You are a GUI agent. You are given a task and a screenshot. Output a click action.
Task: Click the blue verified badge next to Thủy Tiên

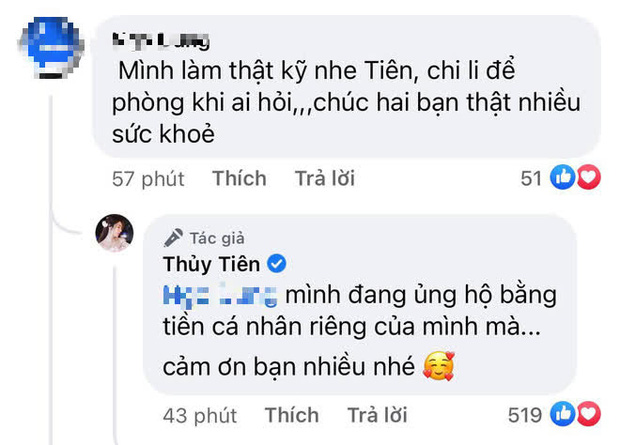[x=280, y=264]
